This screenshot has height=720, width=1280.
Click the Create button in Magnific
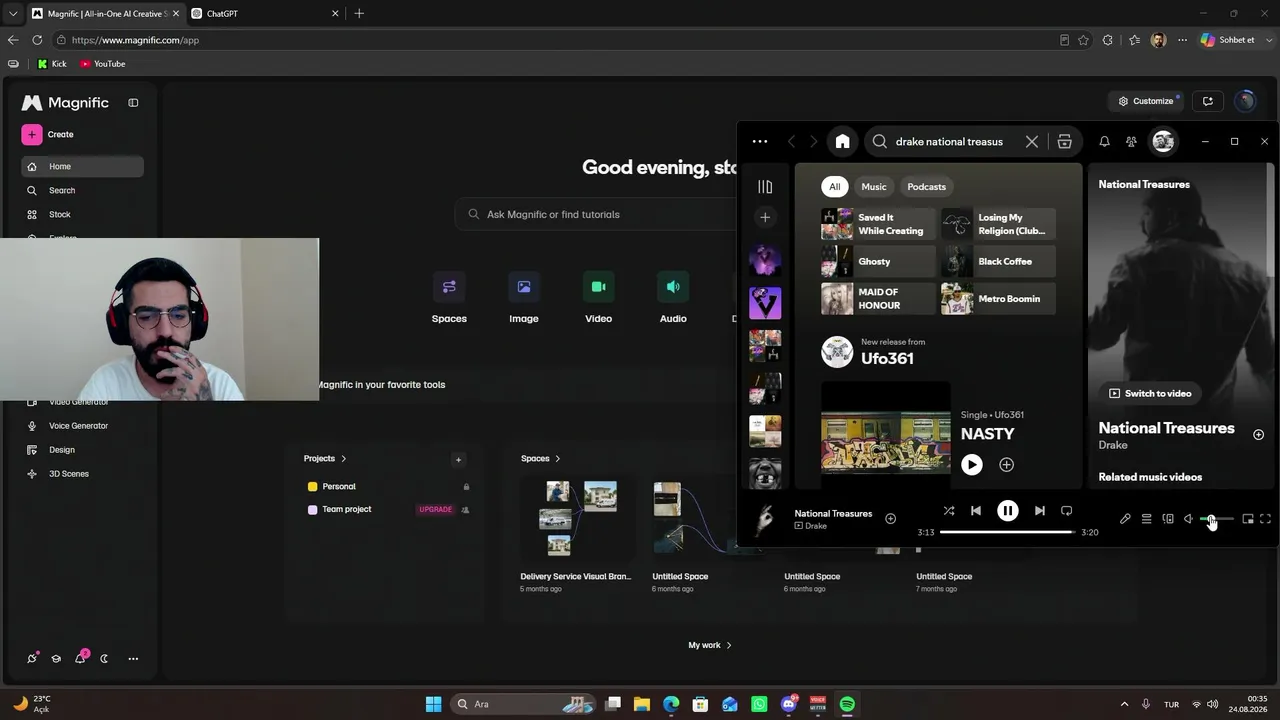(x=48, y=134)
